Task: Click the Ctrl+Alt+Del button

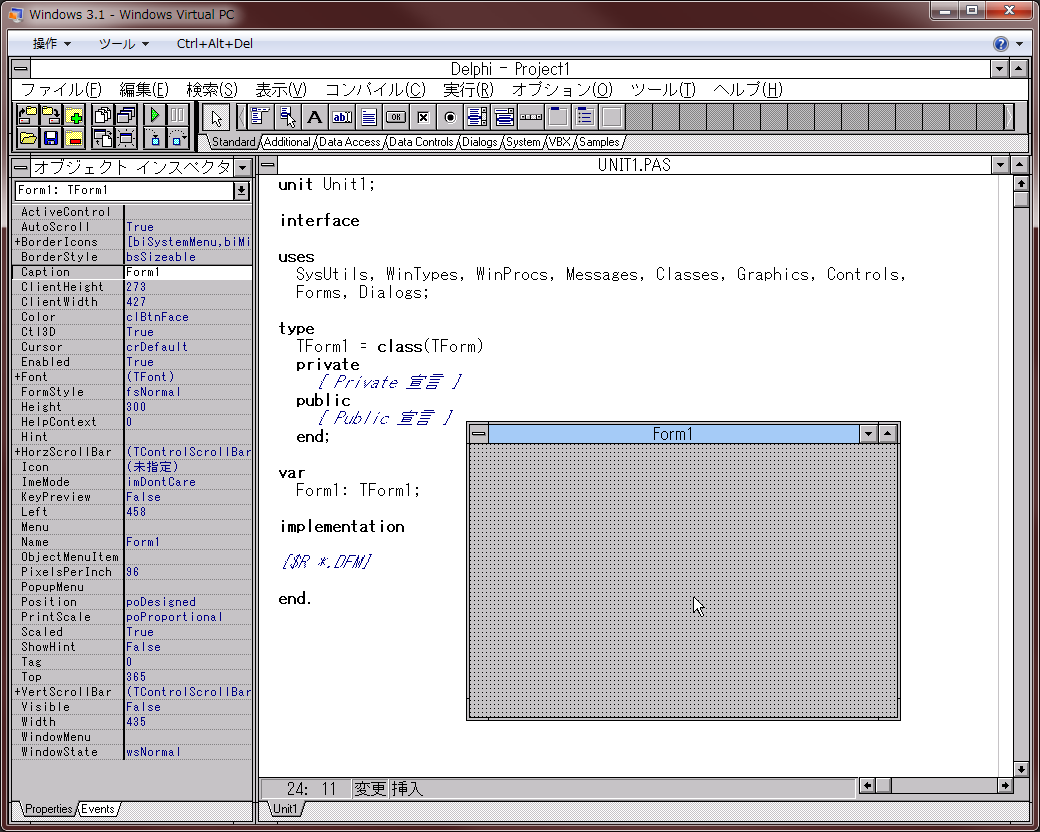Action: [x=214, y=44]
